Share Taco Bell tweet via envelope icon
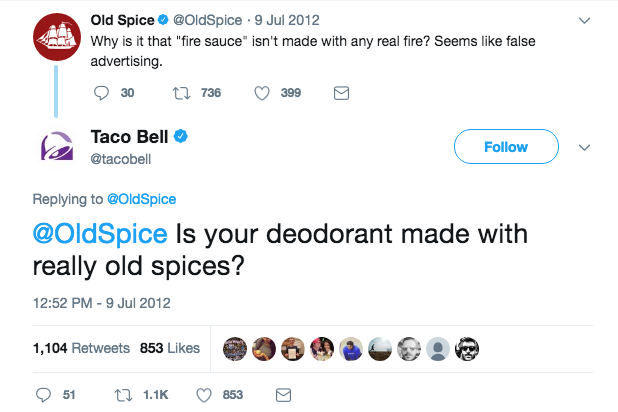 (282, 395)
